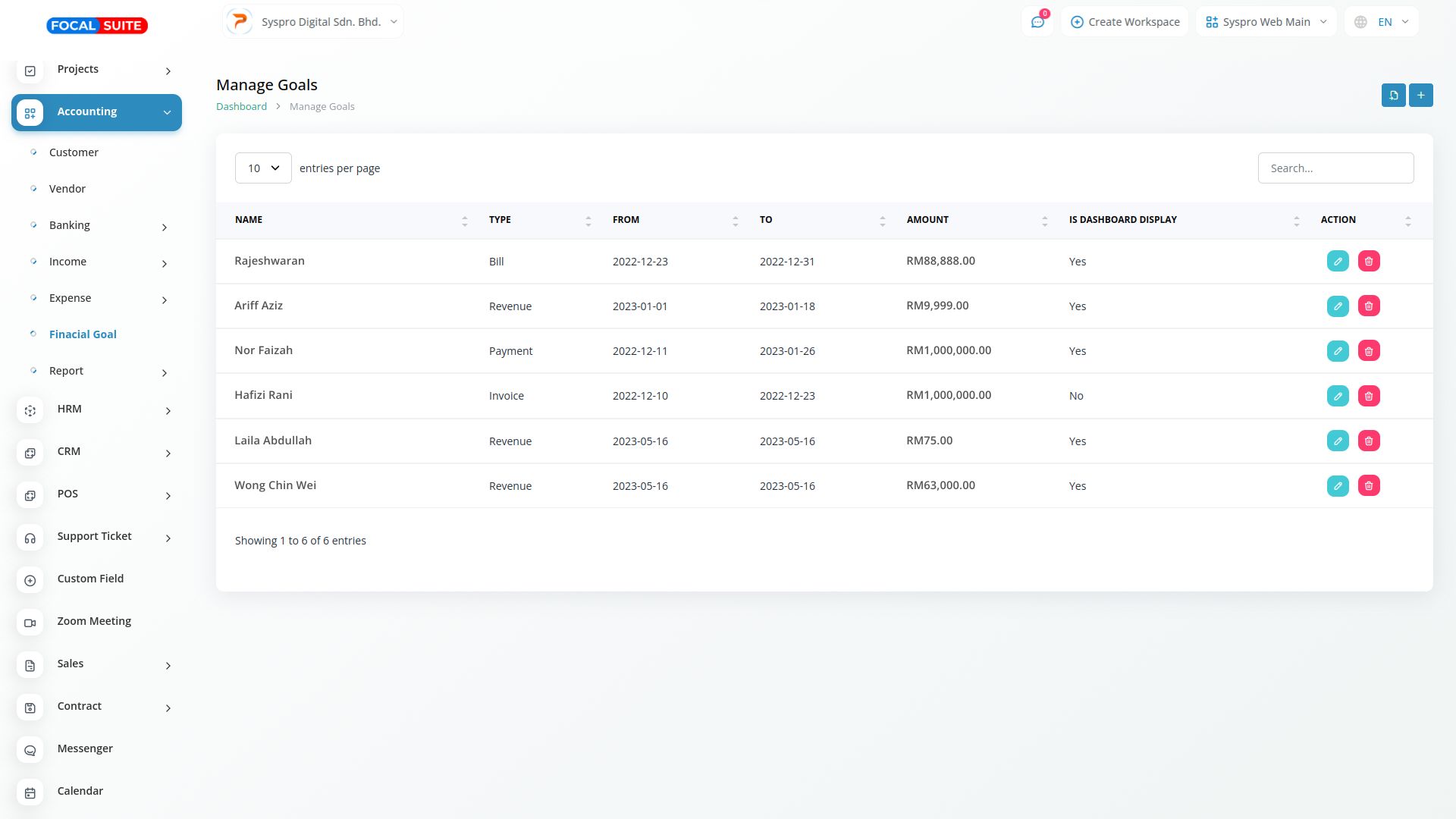The width and height of the screenshot is (1456, 819).
Task: Open the chat notifications icon
Action: (1037, 22)
